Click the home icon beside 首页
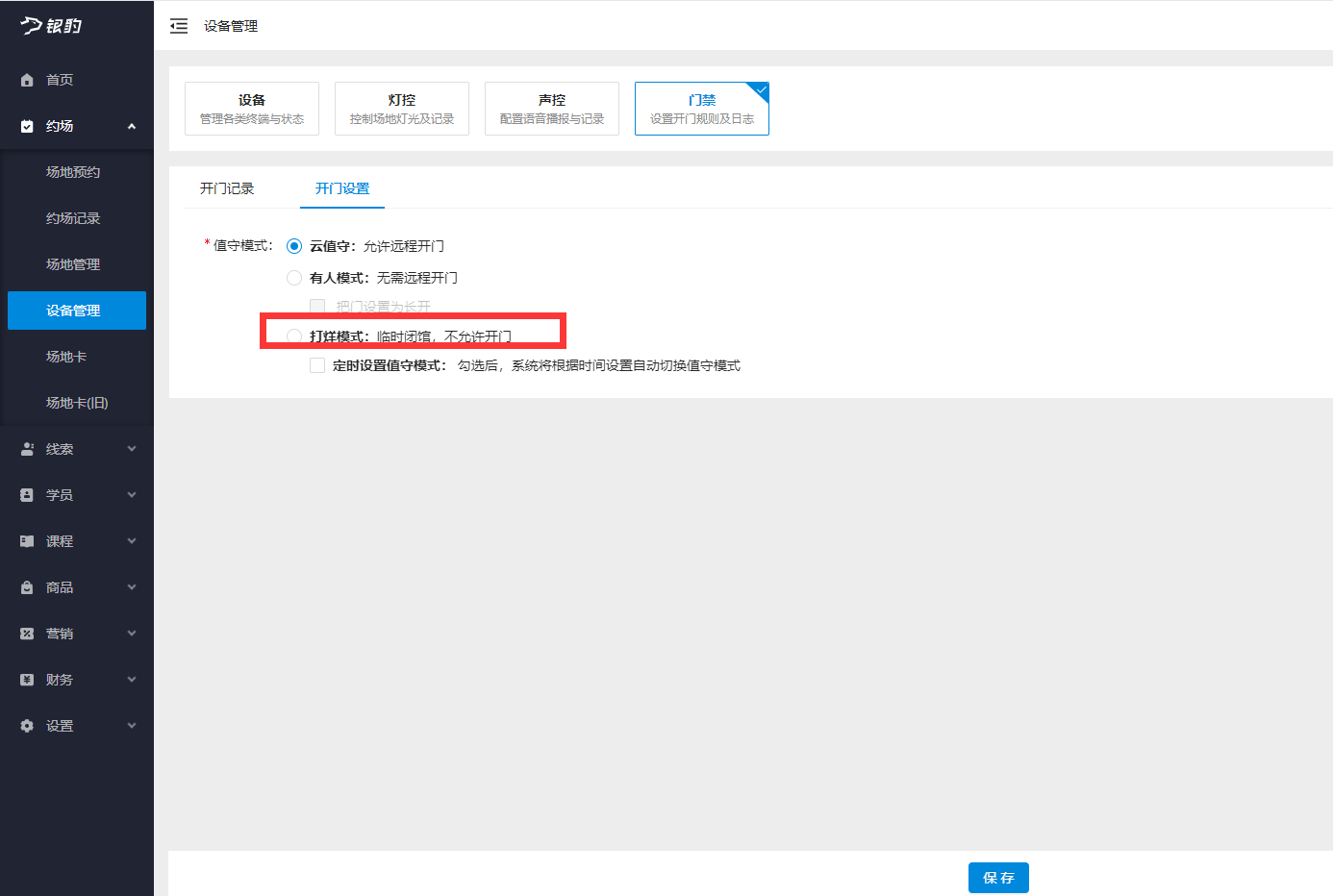This screenshot has height=896, width=1333. 27,80
